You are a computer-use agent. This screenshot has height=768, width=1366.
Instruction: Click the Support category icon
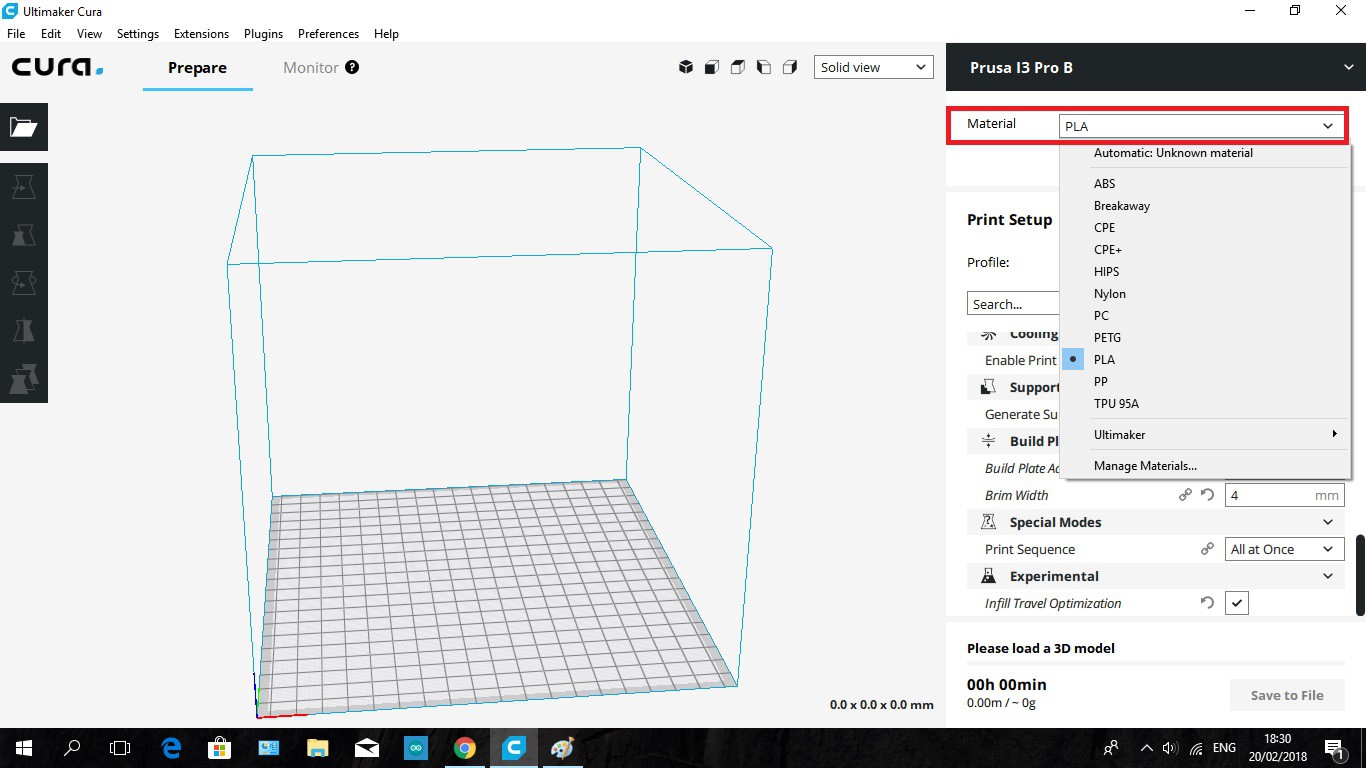pos(988,387)
